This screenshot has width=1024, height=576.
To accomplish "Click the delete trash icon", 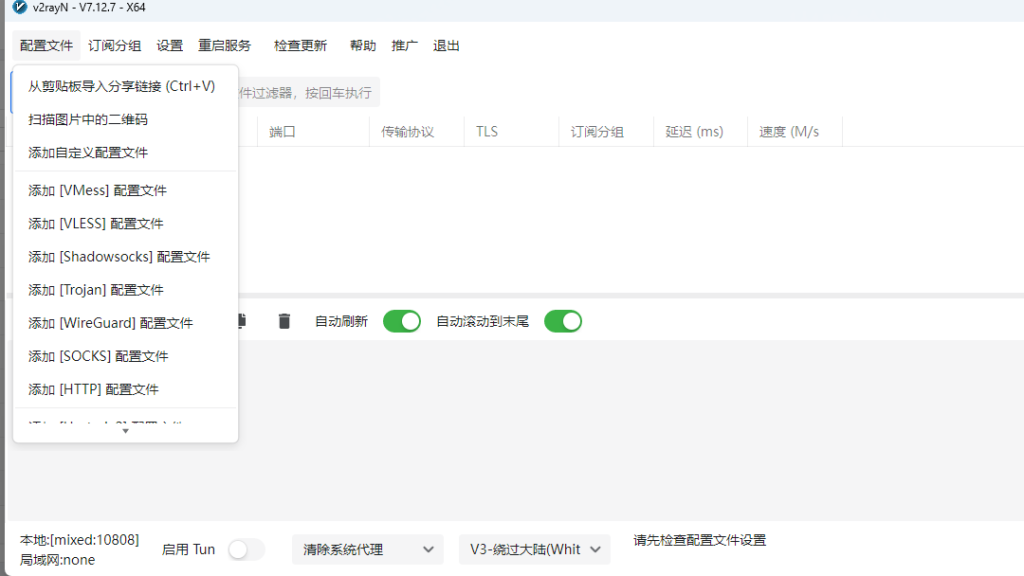I will click(284, 320).
